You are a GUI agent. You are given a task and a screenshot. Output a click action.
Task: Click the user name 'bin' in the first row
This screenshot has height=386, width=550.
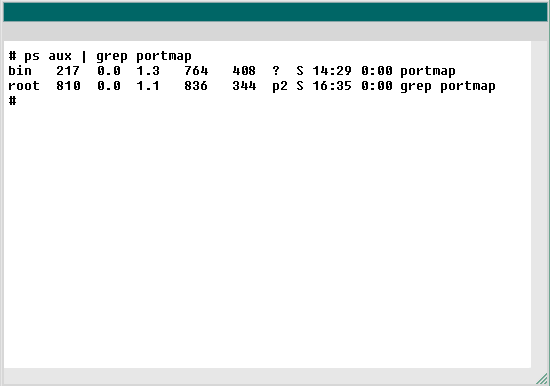click(x=20, y=71)
